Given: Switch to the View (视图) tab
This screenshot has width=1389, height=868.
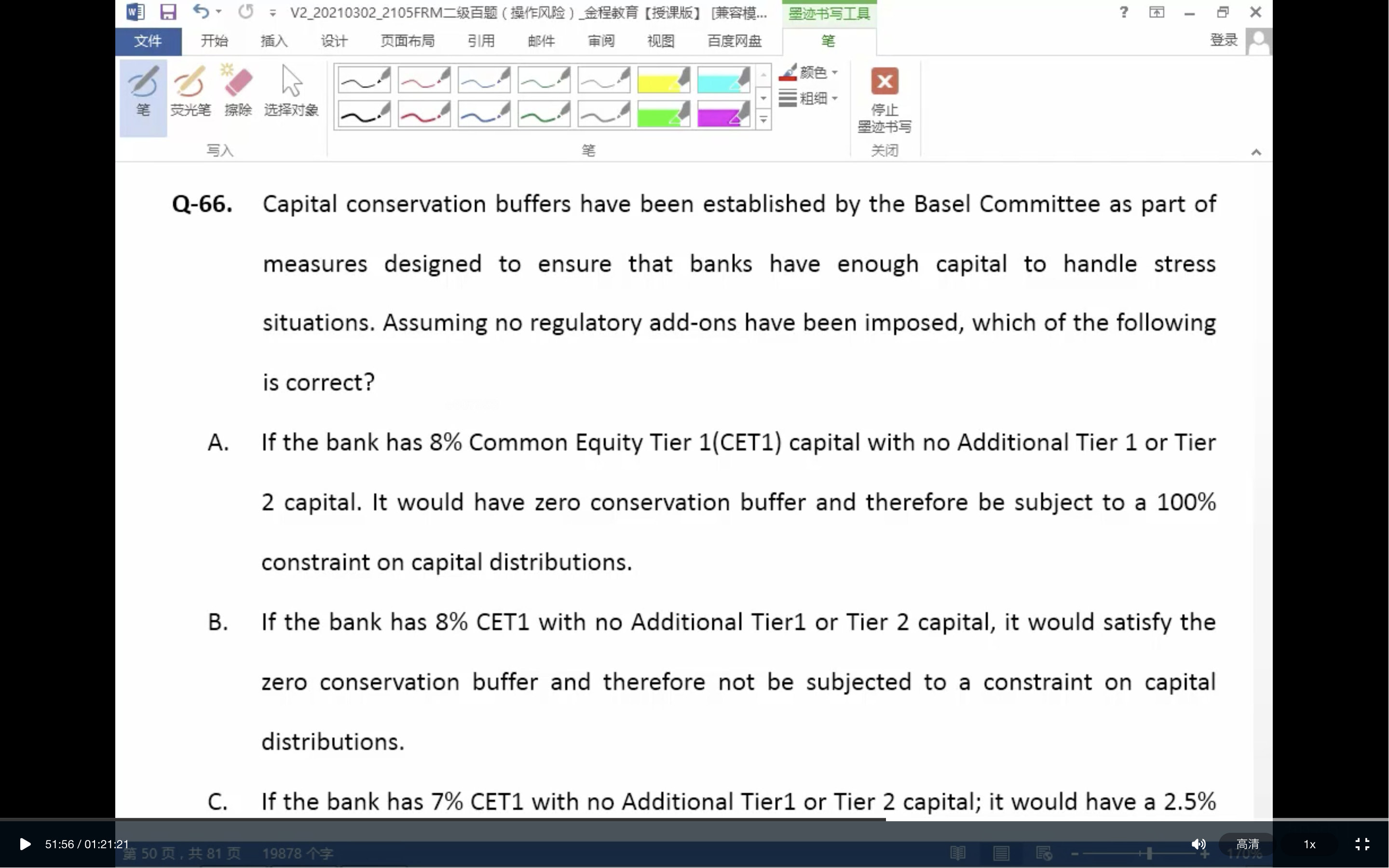Looking at the screenshot, I should pyautogui.click(x=661, y=41).
